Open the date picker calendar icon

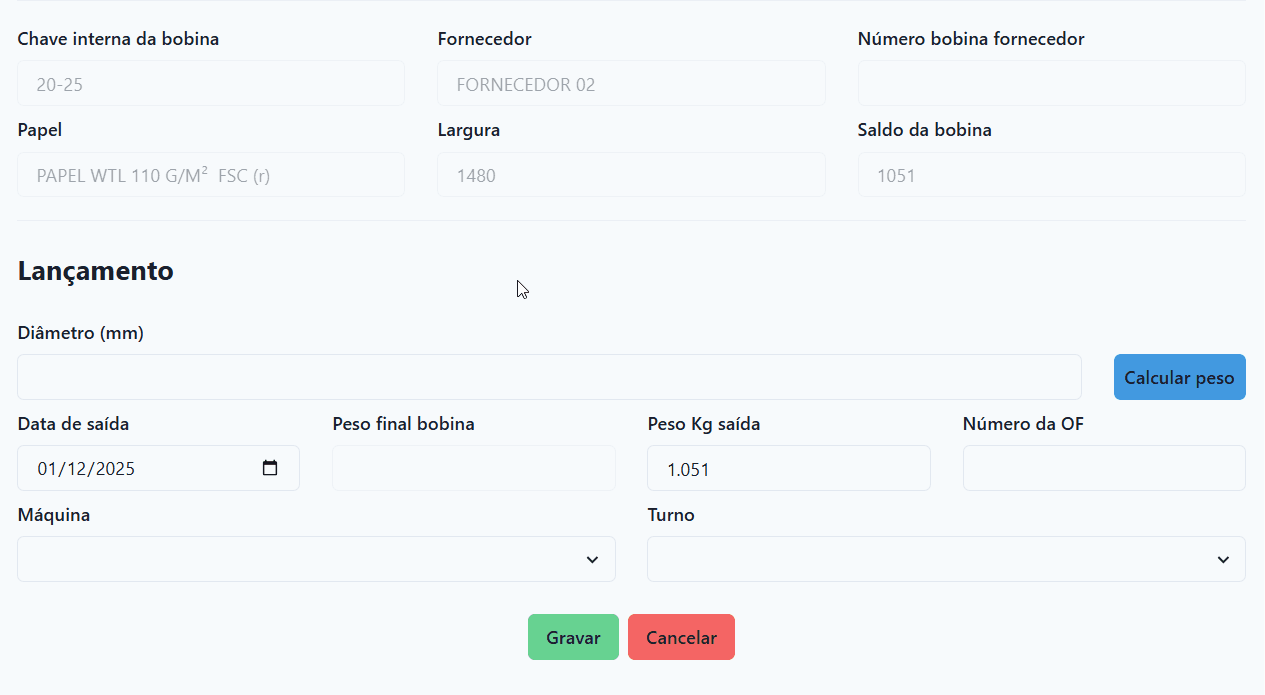(270, 468)
